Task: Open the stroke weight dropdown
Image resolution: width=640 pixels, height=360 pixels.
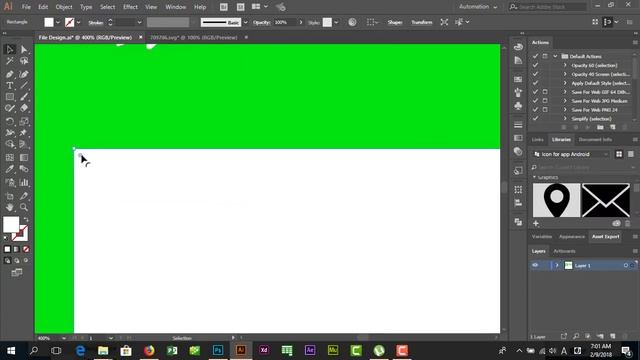Action: click(139, 22)
